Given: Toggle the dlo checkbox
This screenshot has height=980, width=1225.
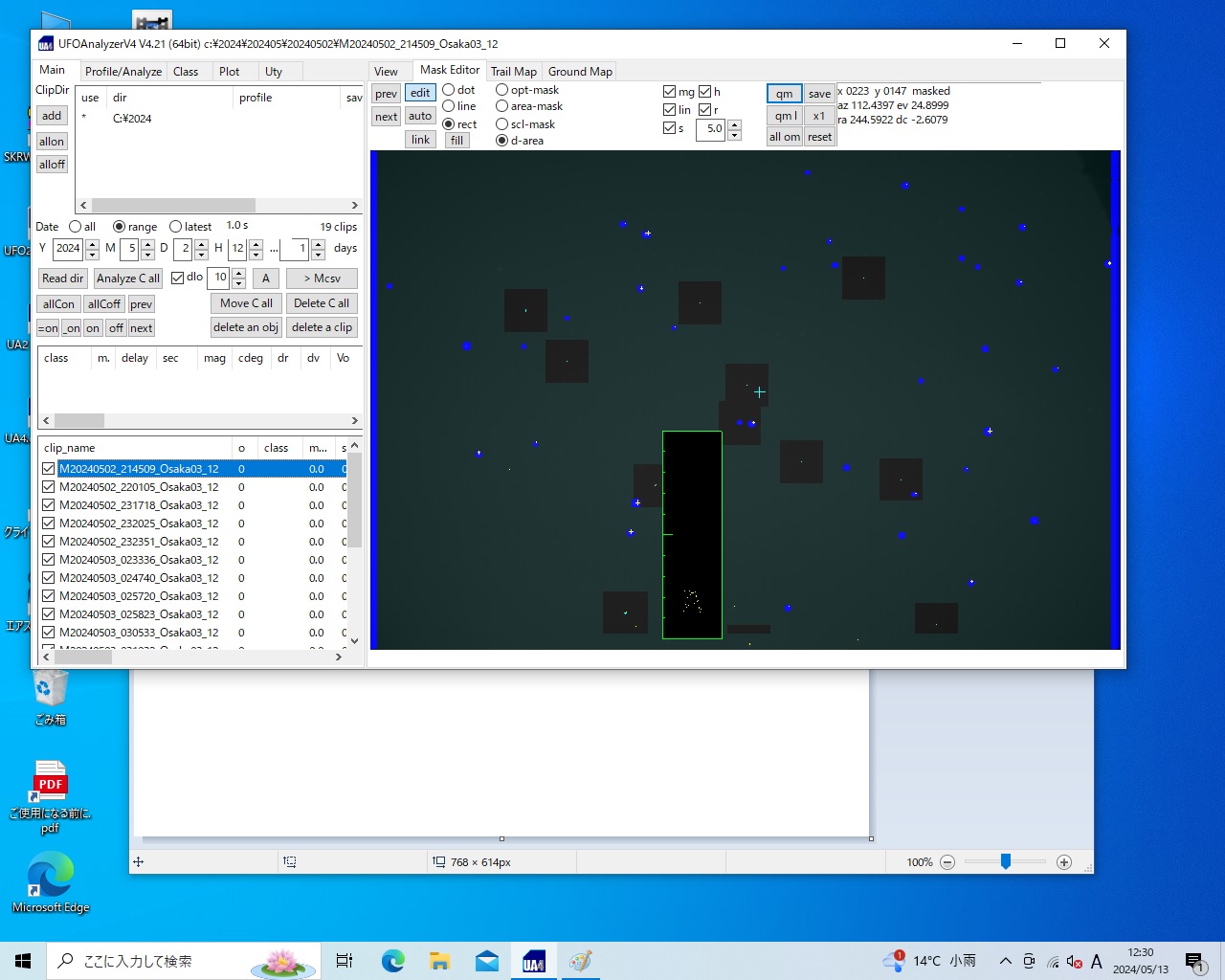Looking at the screenshot, I should pyautogui.click(x=177, y=278).
